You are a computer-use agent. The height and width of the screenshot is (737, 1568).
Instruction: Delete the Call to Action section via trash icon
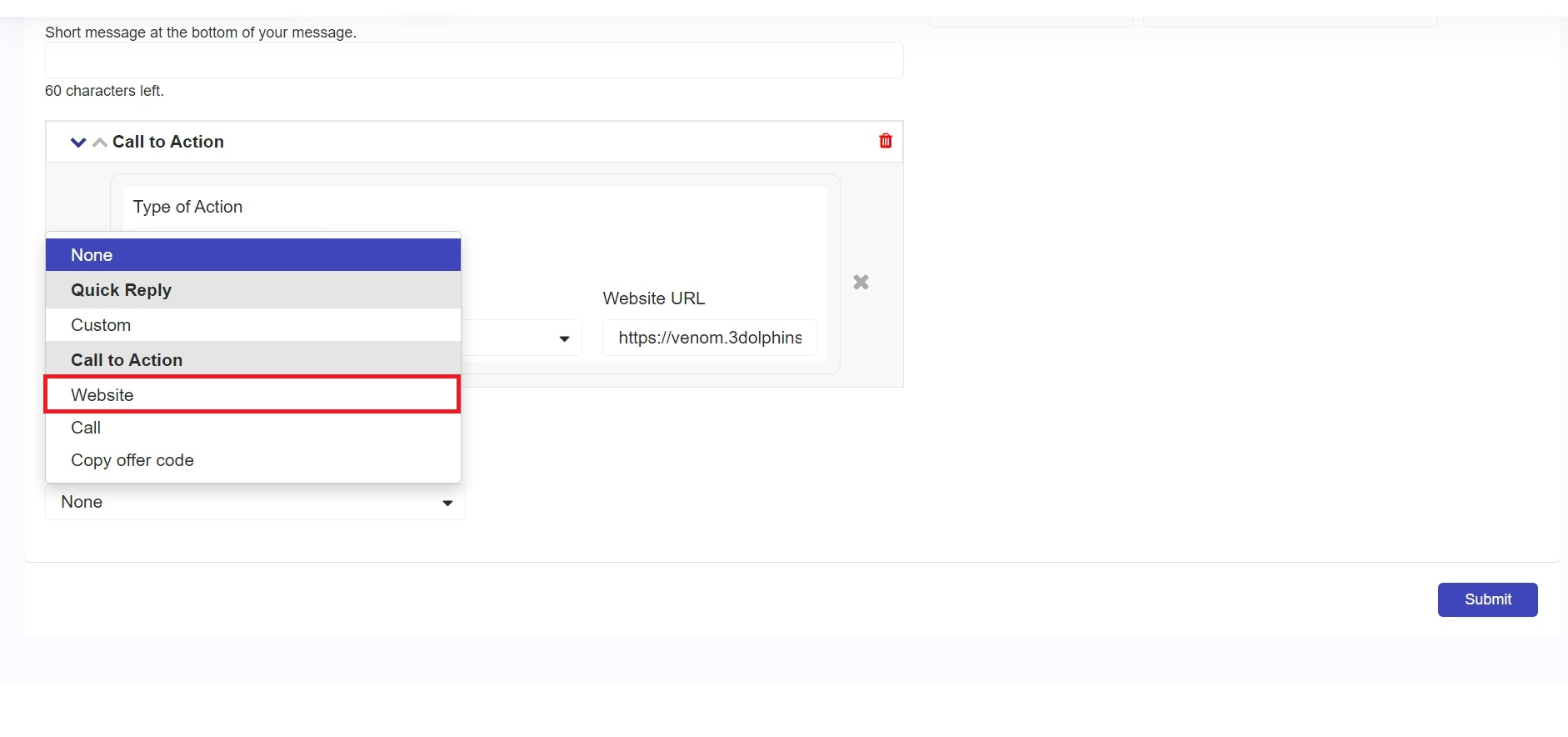tap(886, 141)
